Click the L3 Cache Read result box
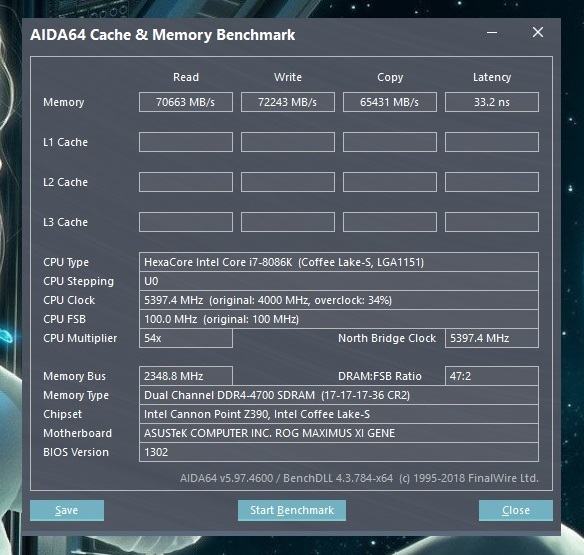584x555 pixels. (186, 222)
